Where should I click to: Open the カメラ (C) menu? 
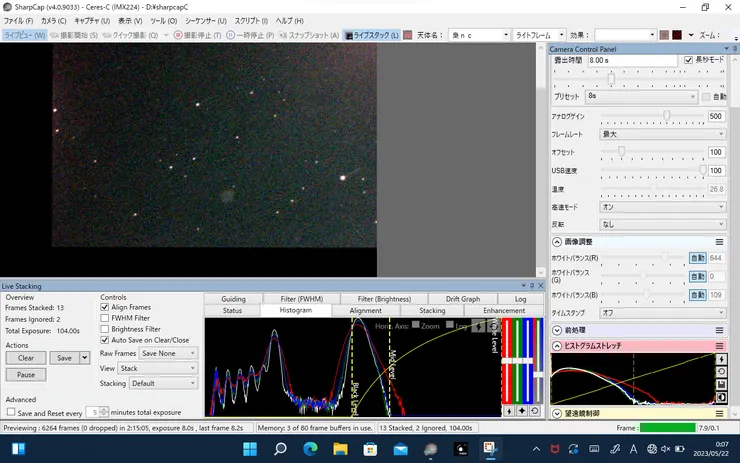(53, 21)
